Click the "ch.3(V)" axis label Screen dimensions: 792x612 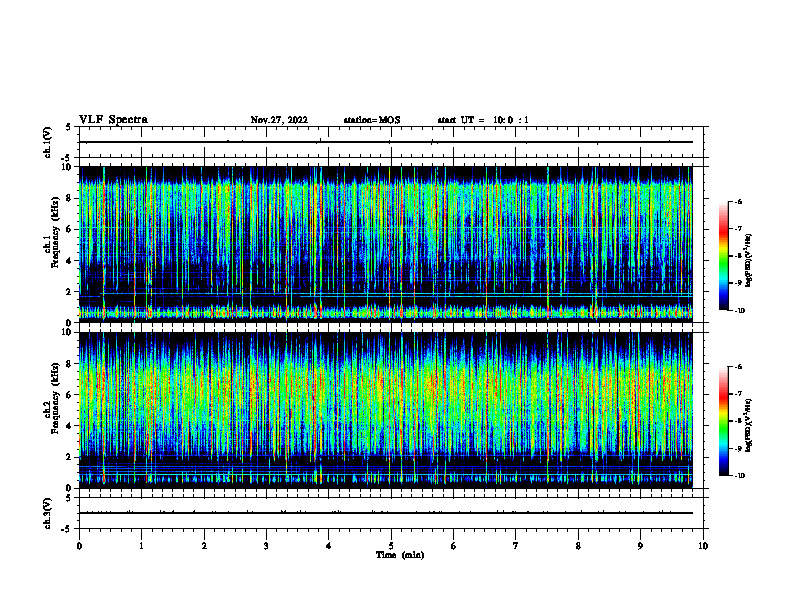click(x=48, y=513)
